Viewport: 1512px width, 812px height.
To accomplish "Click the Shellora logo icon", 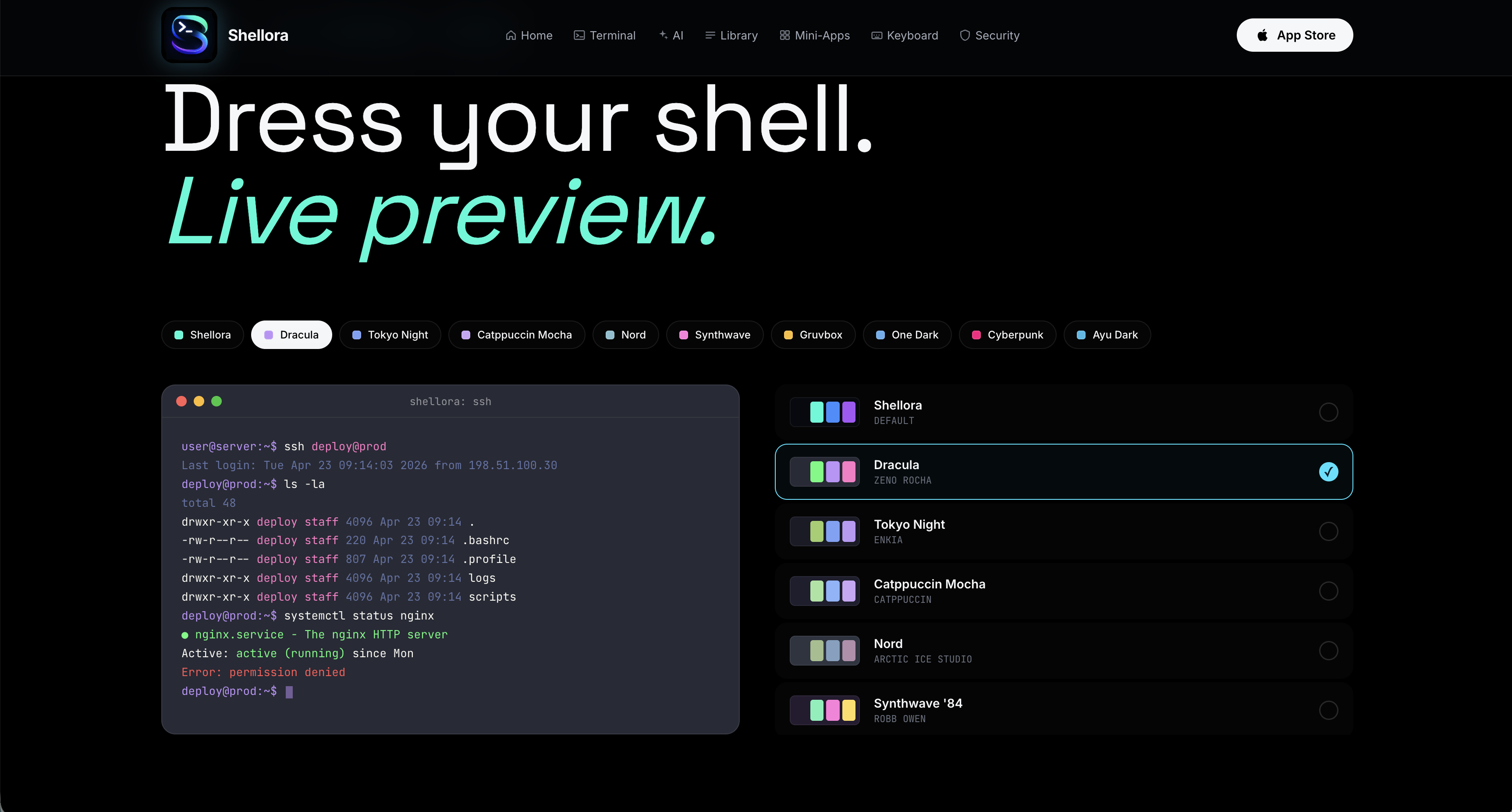I will click(189, 35).
